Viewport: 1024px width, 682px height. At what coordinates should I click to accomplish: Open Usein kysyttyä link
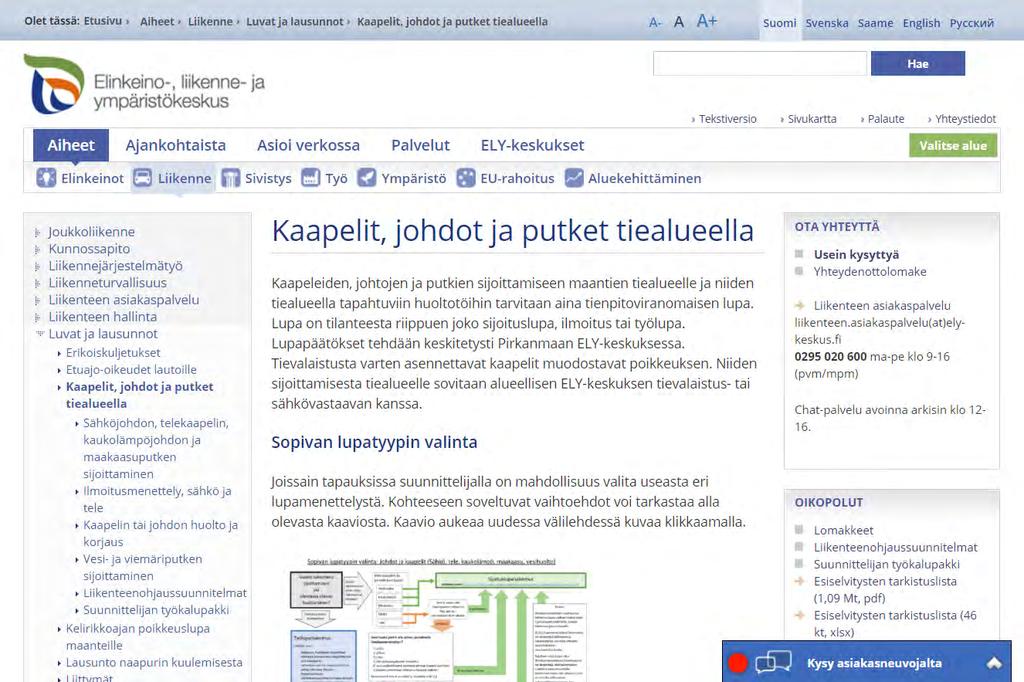click(x=856, y=255)
